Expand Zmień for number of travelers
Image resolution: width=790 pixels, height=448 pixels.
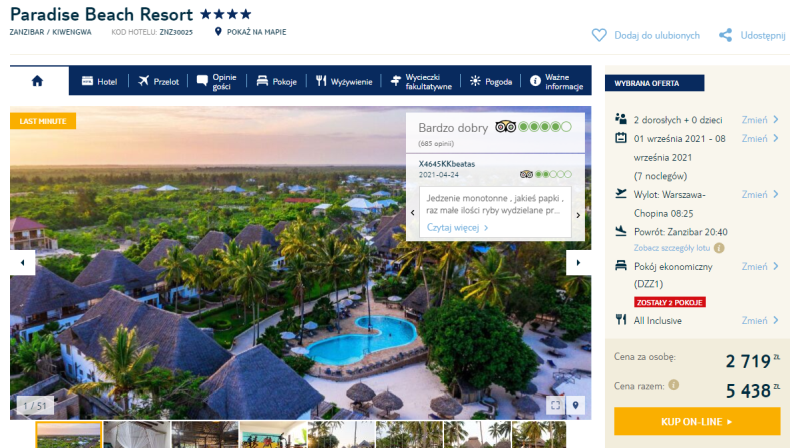pos(760,120)
